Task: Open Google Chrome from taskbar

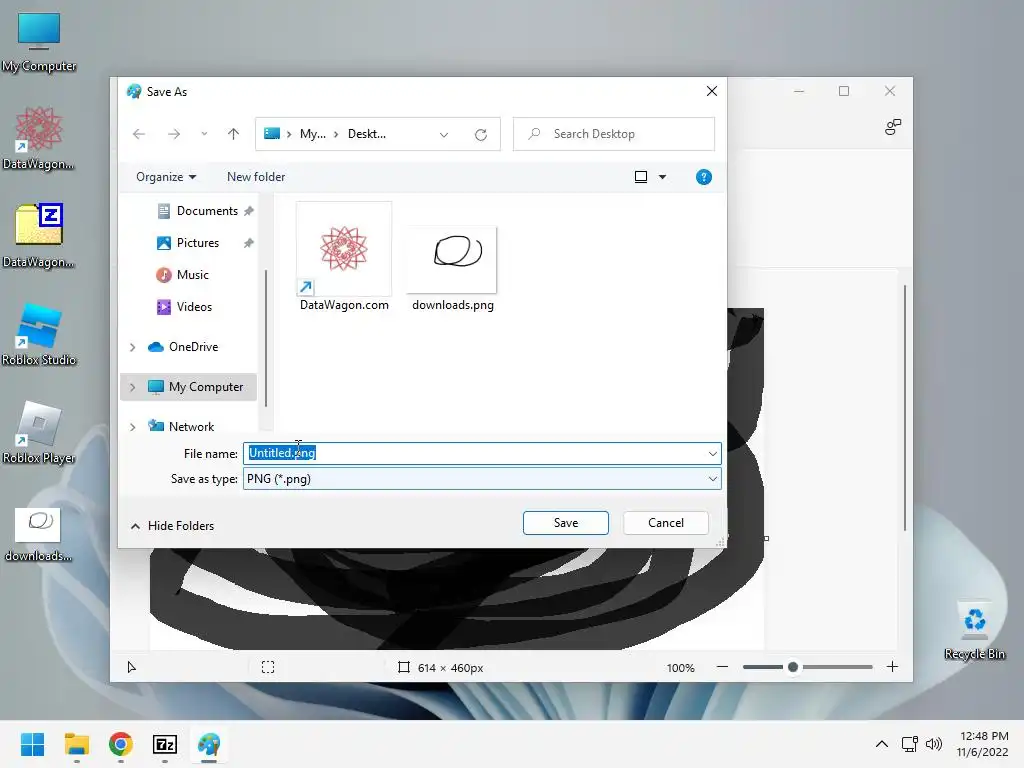Action: [x=121, y=744]
